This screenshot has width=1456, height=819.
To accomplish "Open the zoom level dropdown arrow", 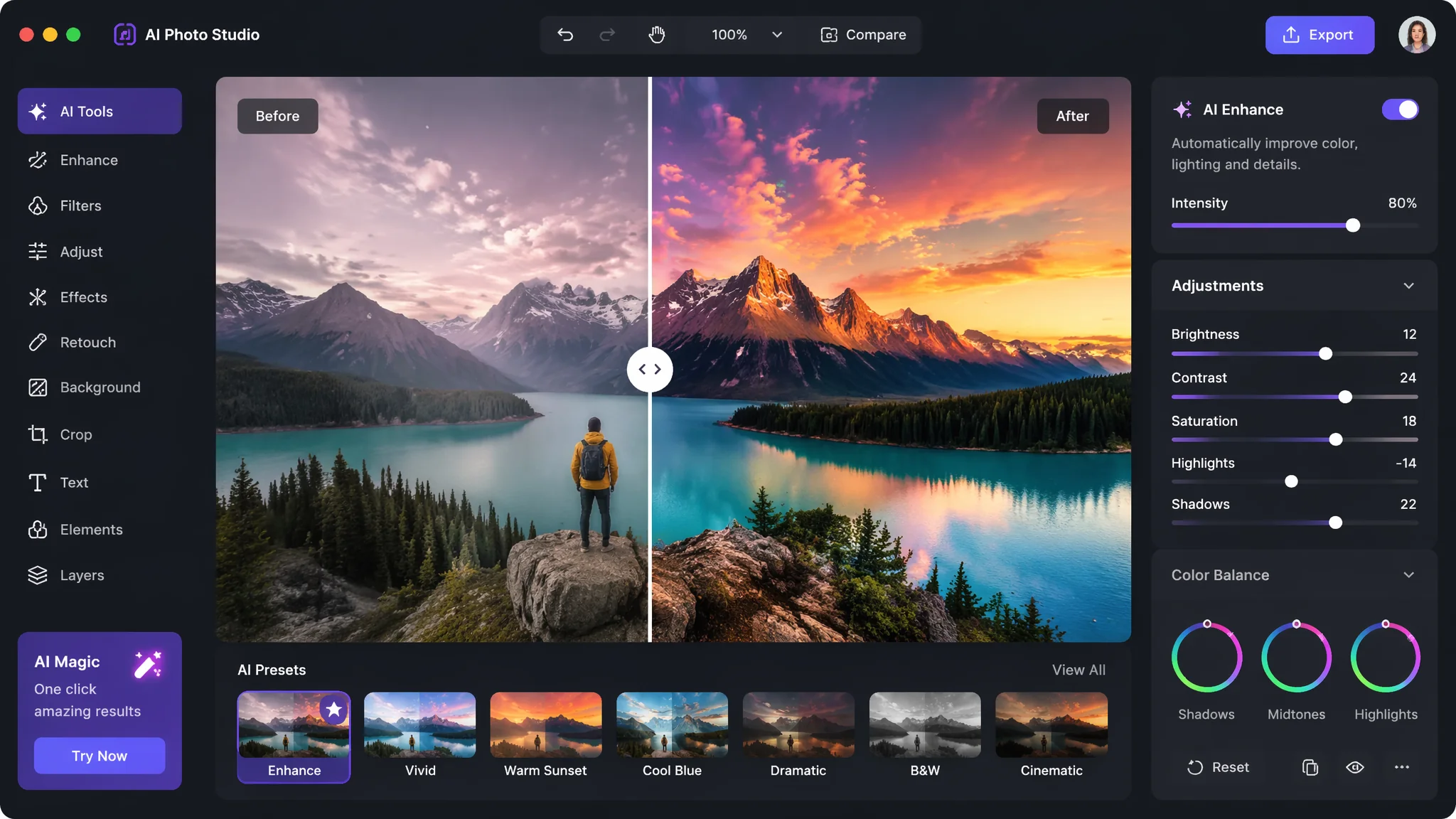I will click(x=777, y=35).
